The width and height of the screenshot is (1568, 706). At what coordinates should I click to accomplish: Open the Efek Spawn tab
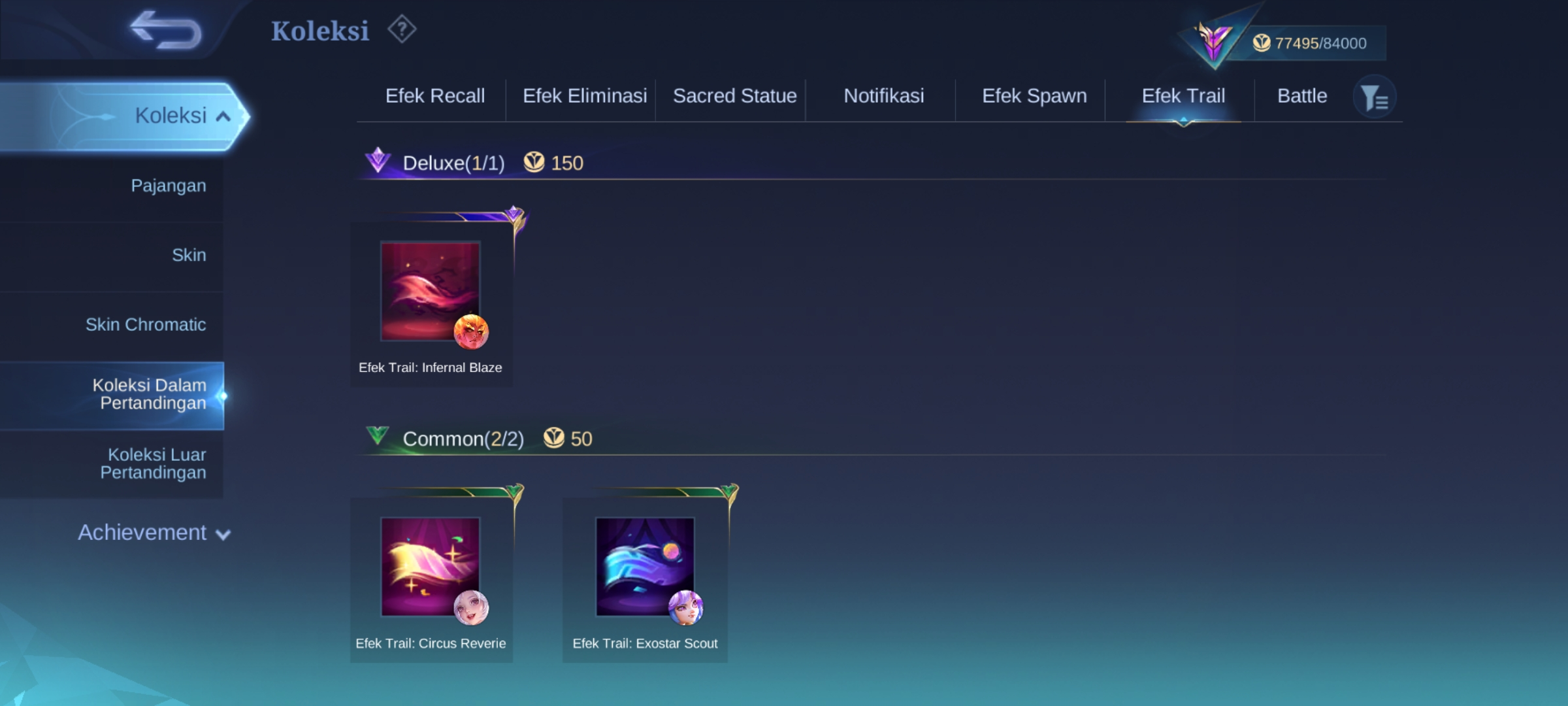(x=1034, y=96)
